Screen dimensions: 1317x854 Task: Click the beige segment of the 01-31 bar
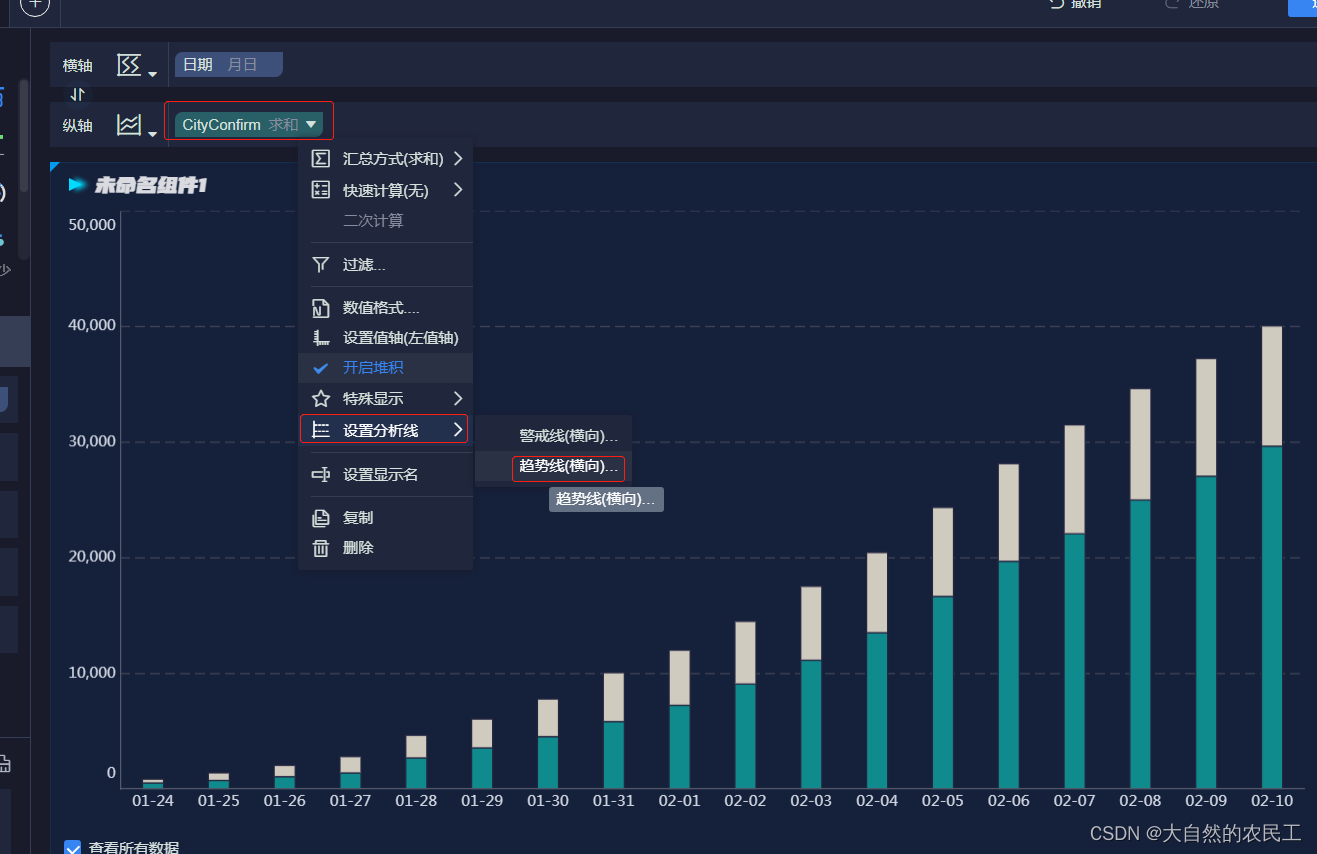click(x=614, y=698)
